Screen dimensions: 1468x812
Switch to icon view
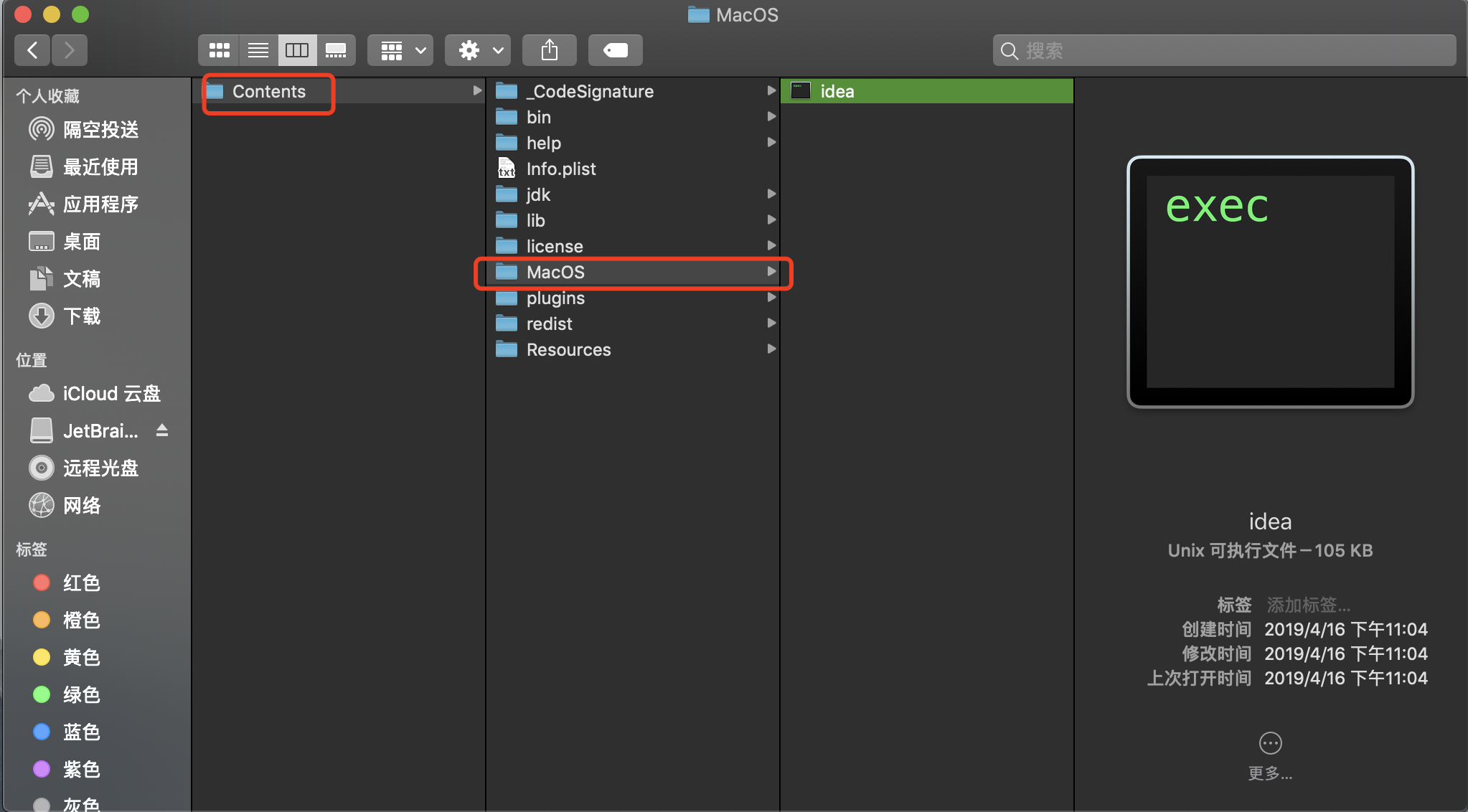[219, 50]
